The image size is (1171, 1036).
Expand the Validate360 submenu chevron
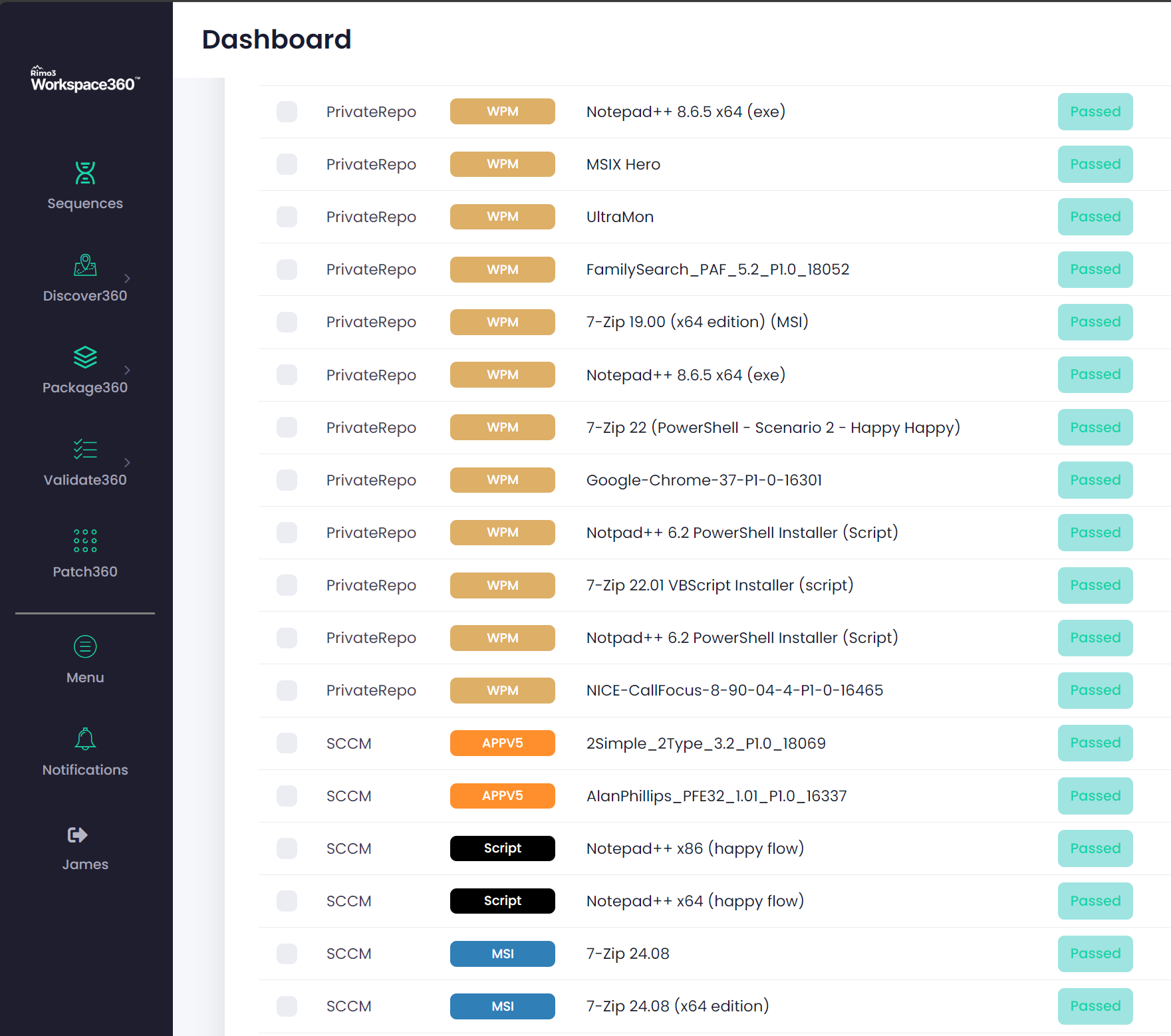[x=127, y=462]
